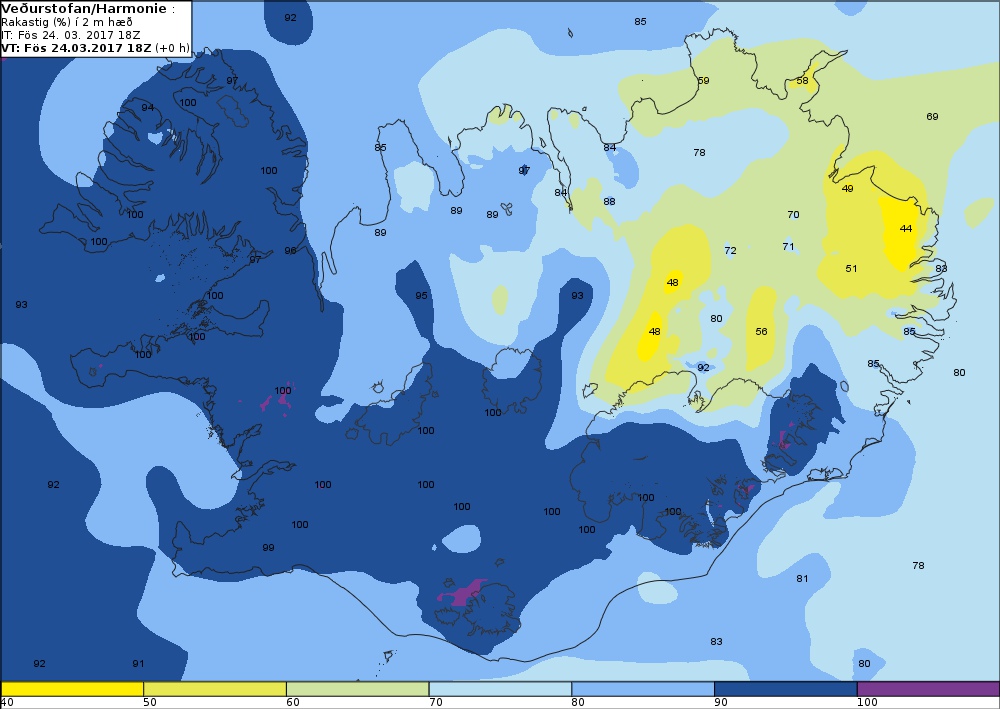The image size is (1000, 709).
Task: Click the humidity value 95 on the map
Action: [x=422, y=295]
